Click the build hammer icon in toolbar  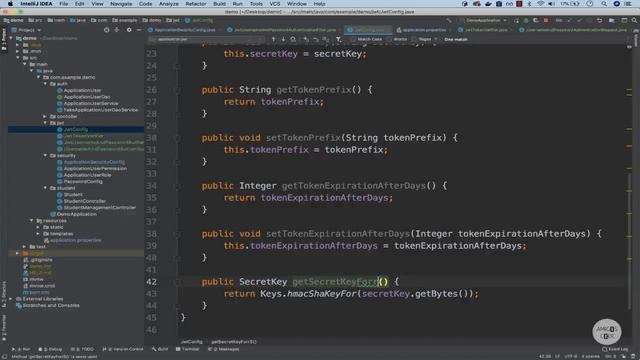(449, 20)
